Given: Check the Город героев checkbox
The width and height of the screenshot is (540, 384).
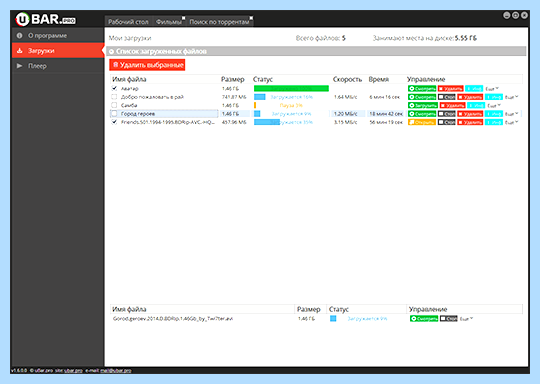Looking at the screenshot, I should coord(114,113).
